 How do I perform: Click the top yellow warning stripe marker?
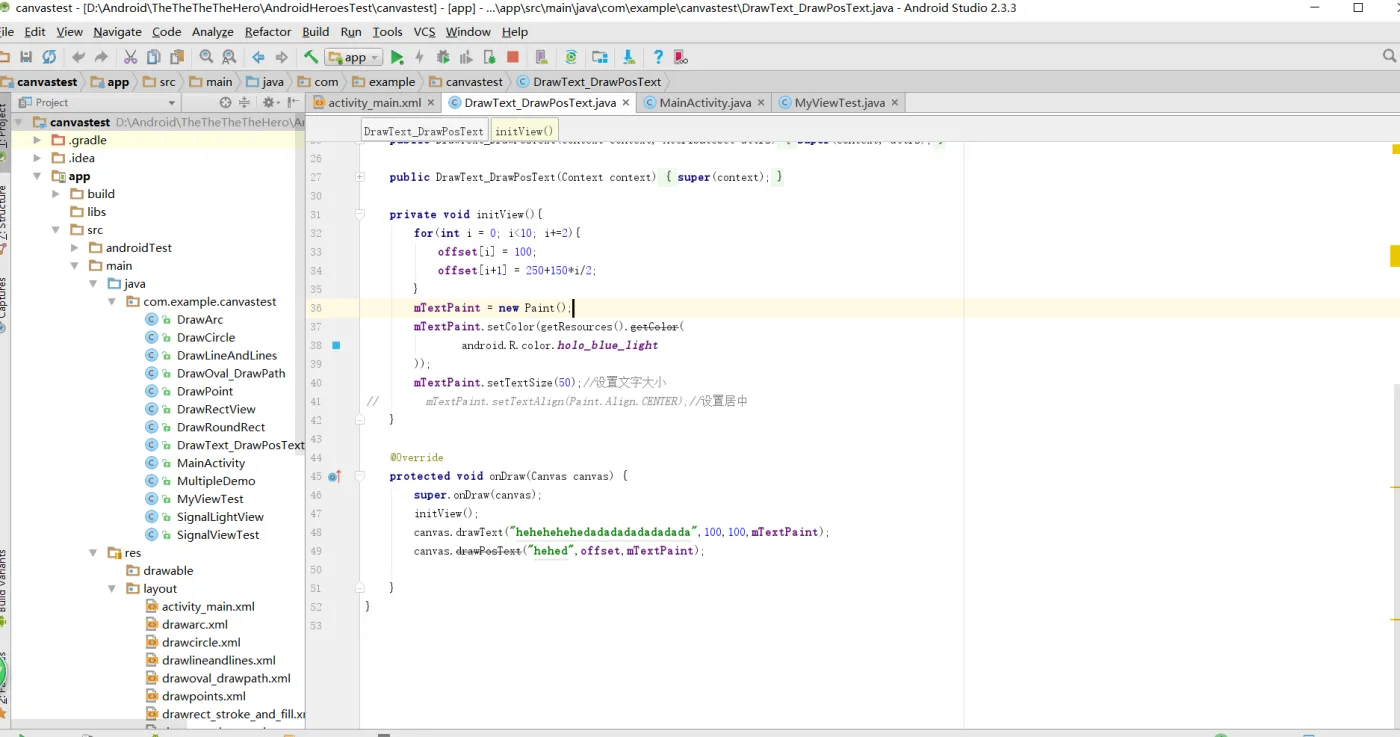[1395, 150]
